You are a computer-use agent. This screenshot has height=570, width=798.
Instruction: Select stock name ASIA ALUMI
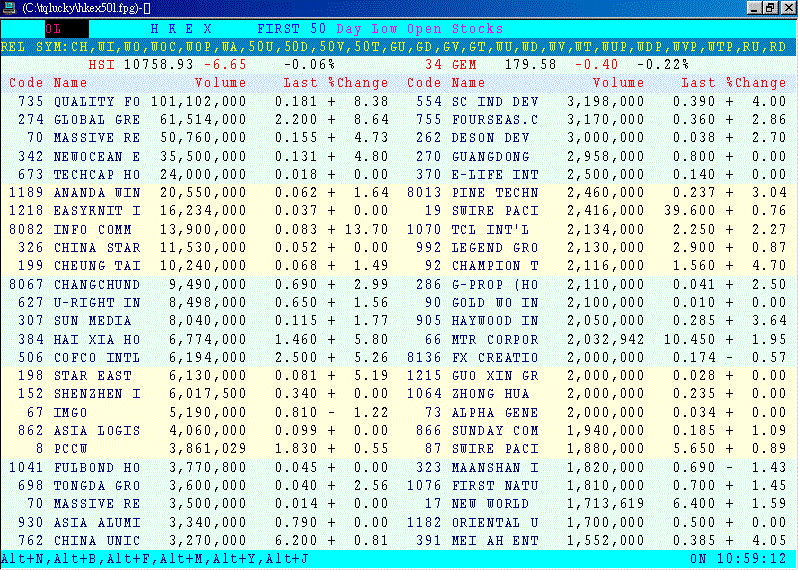[97, 523]
